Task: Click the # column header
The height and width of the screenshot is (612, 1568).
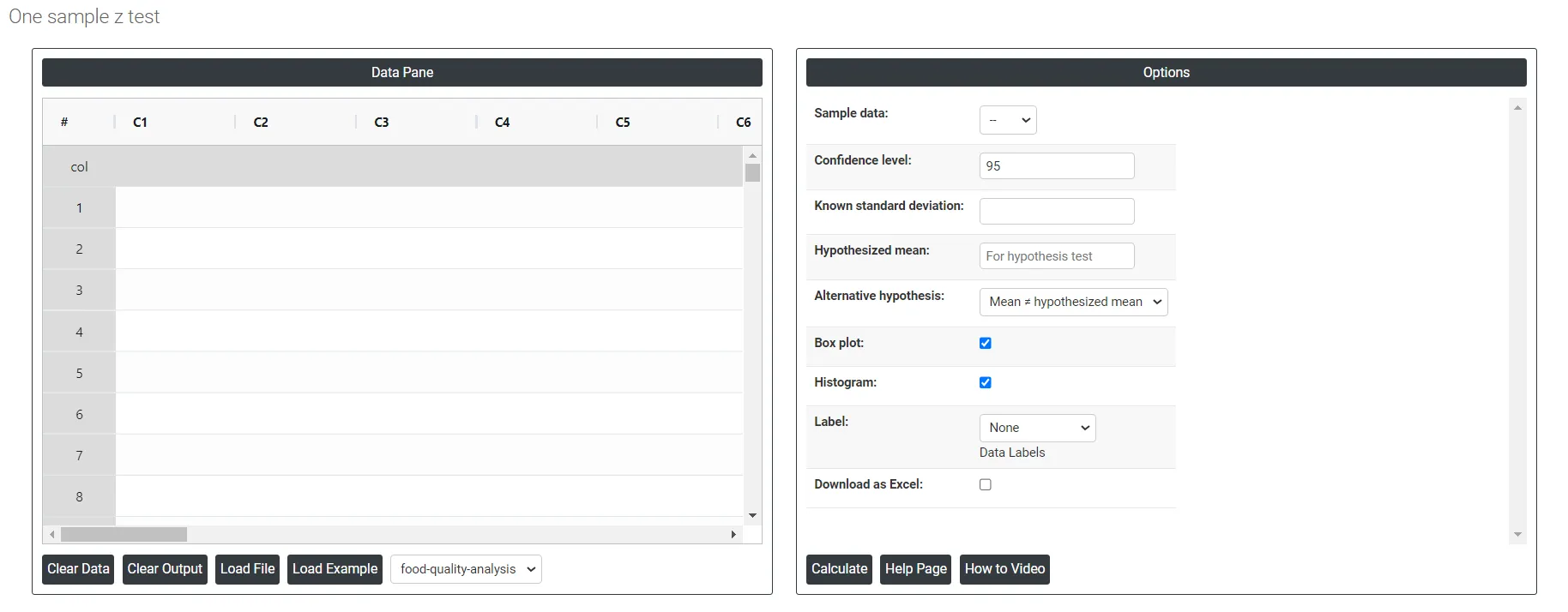Action: [78, 123]
